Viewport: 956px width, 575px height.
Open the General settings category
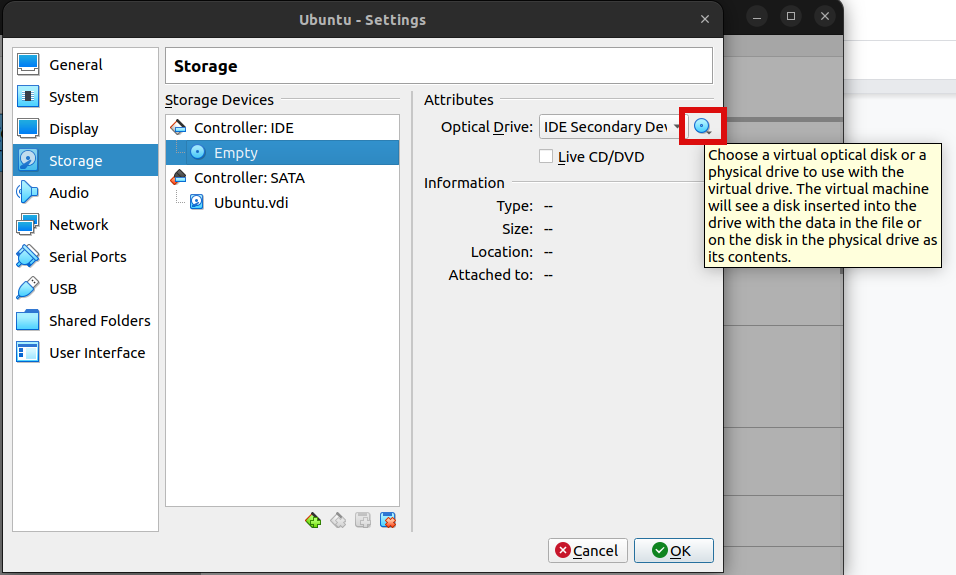[x=85, y=65]
